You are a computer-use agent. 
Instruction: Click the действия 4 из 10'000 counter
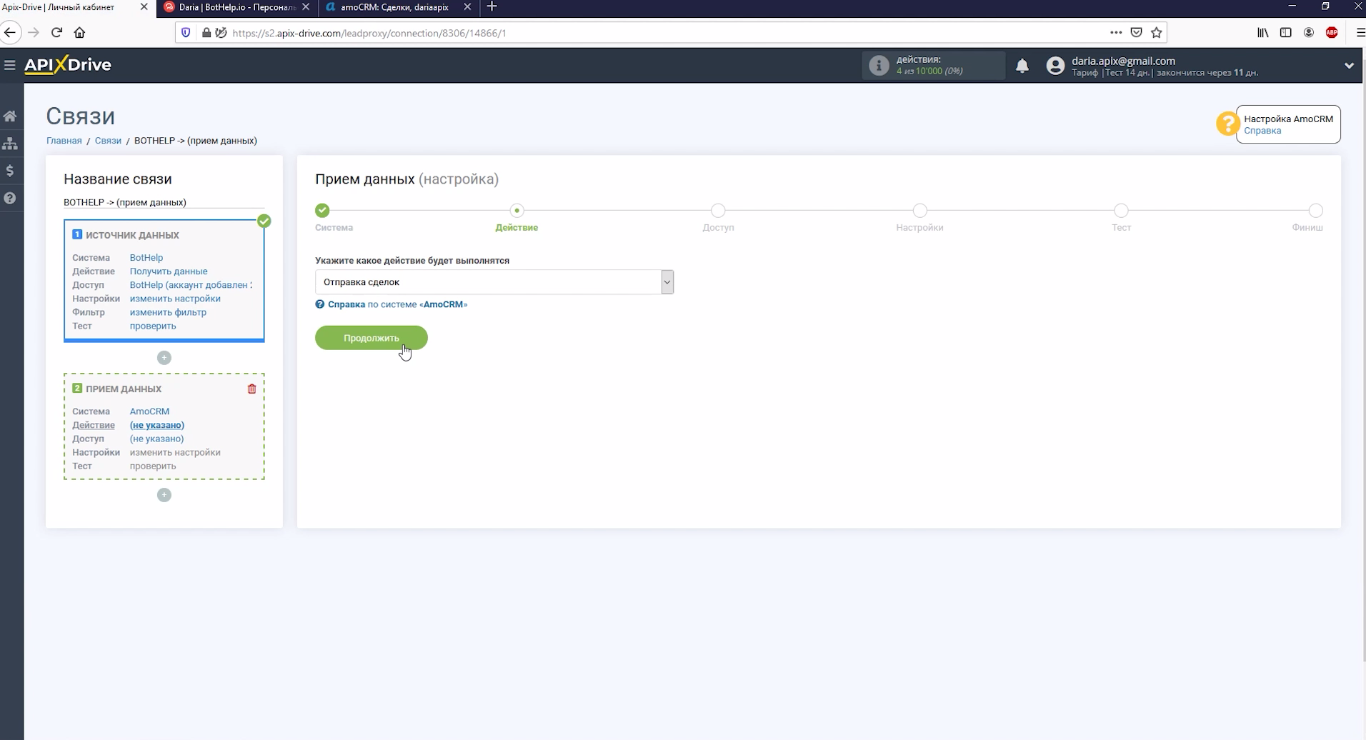tap(933, 66)
